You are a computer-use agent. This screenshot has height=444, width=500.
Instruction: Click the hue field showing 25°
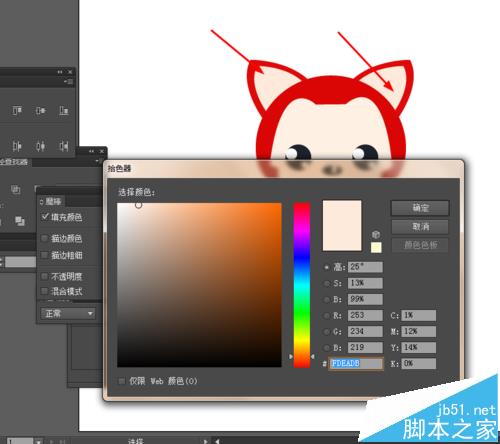coord(365,267)
